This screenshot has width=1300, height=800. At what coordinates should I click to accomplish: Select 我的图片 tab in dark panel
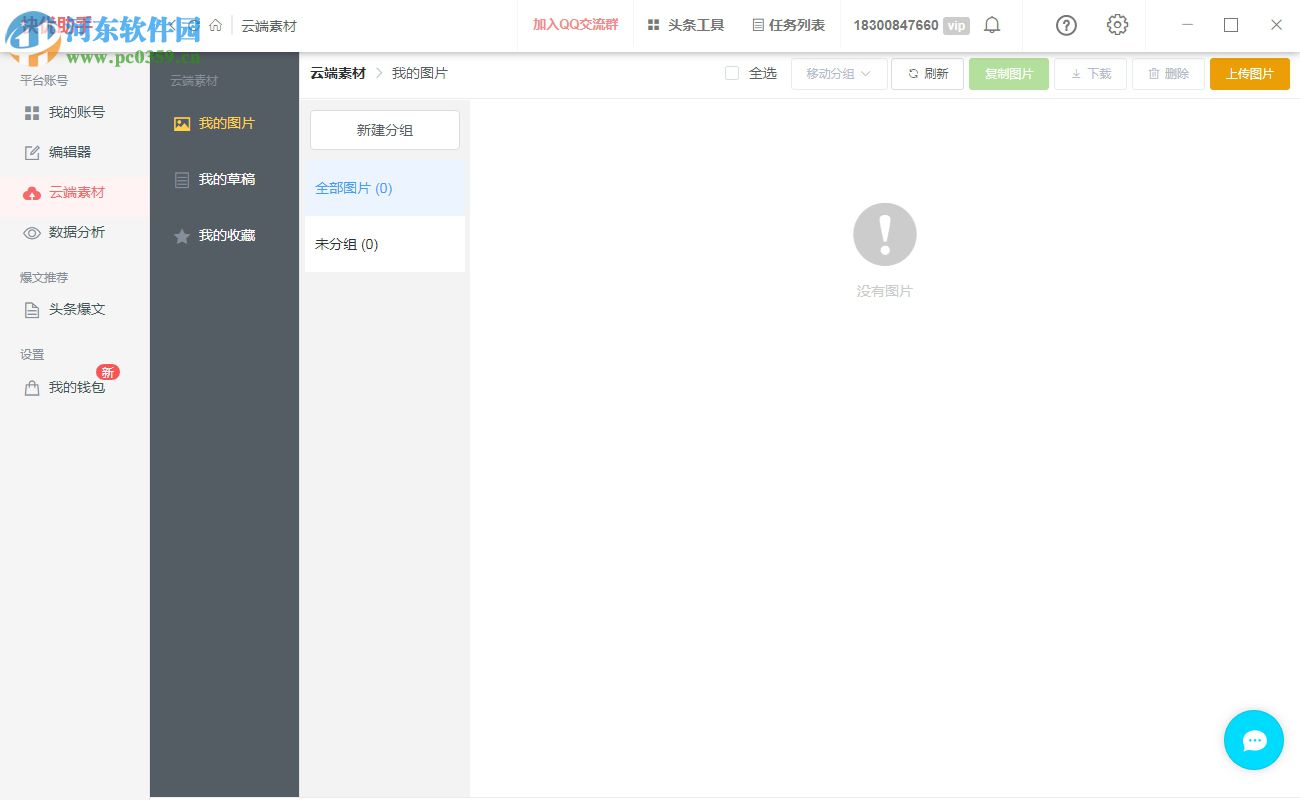pyautogui.click(x=224, y=124)
